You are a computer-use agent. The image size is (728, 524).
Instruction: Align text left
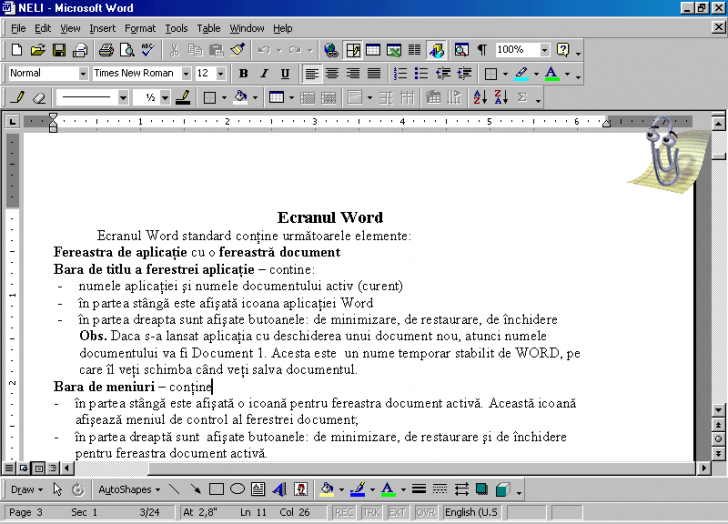tap(312, 73)
